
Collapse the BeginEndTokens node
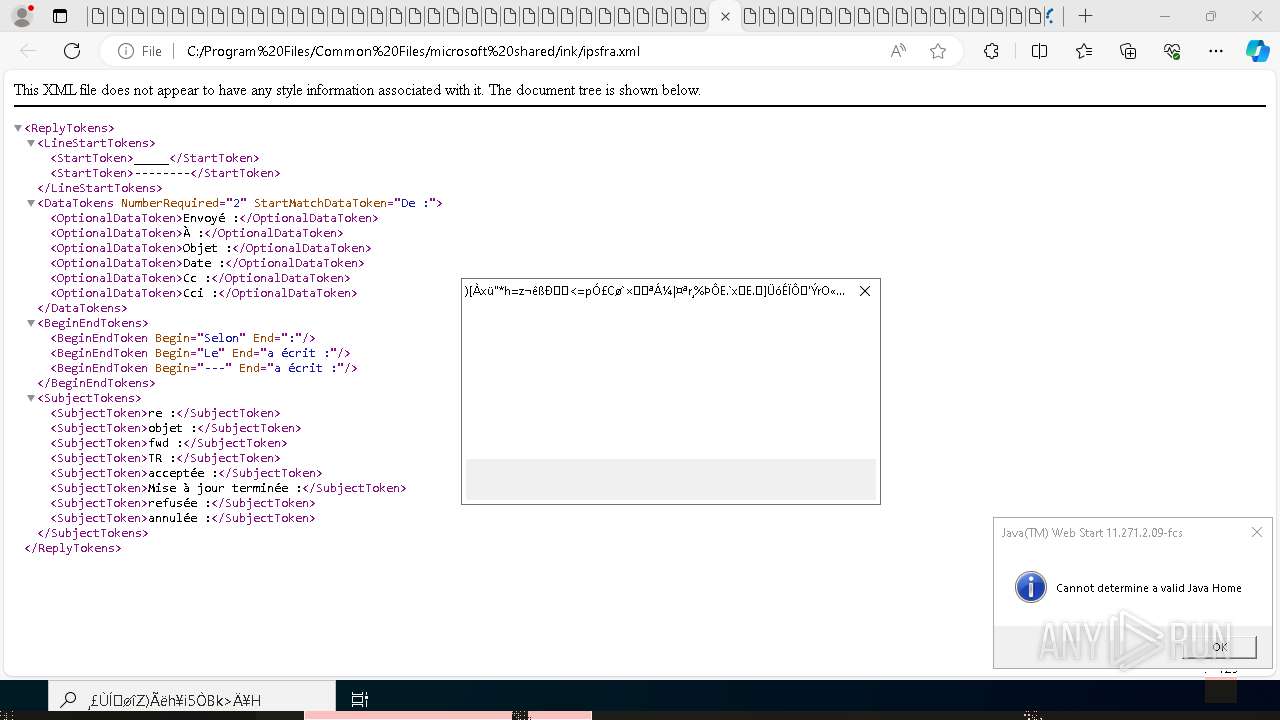tap(31, 323)
